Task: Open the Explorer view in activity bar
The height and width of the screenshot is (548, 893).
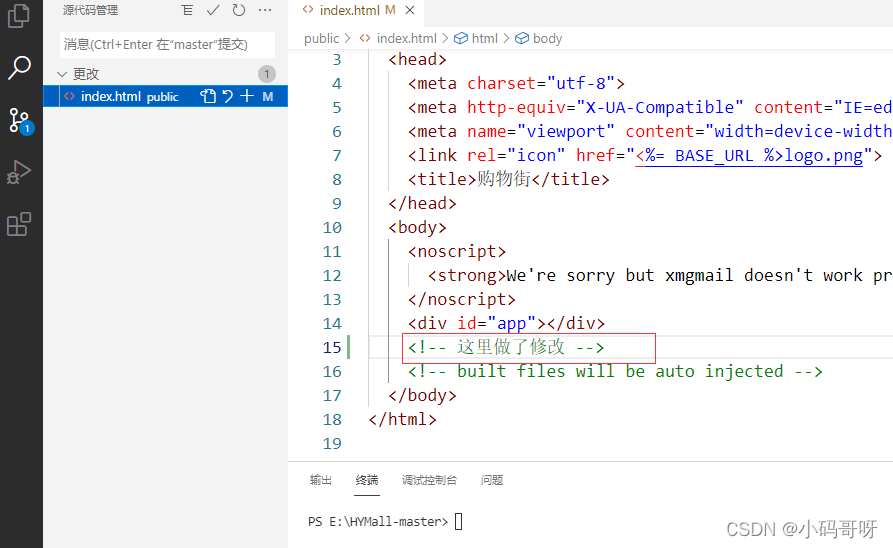Action: coord(19,15)
